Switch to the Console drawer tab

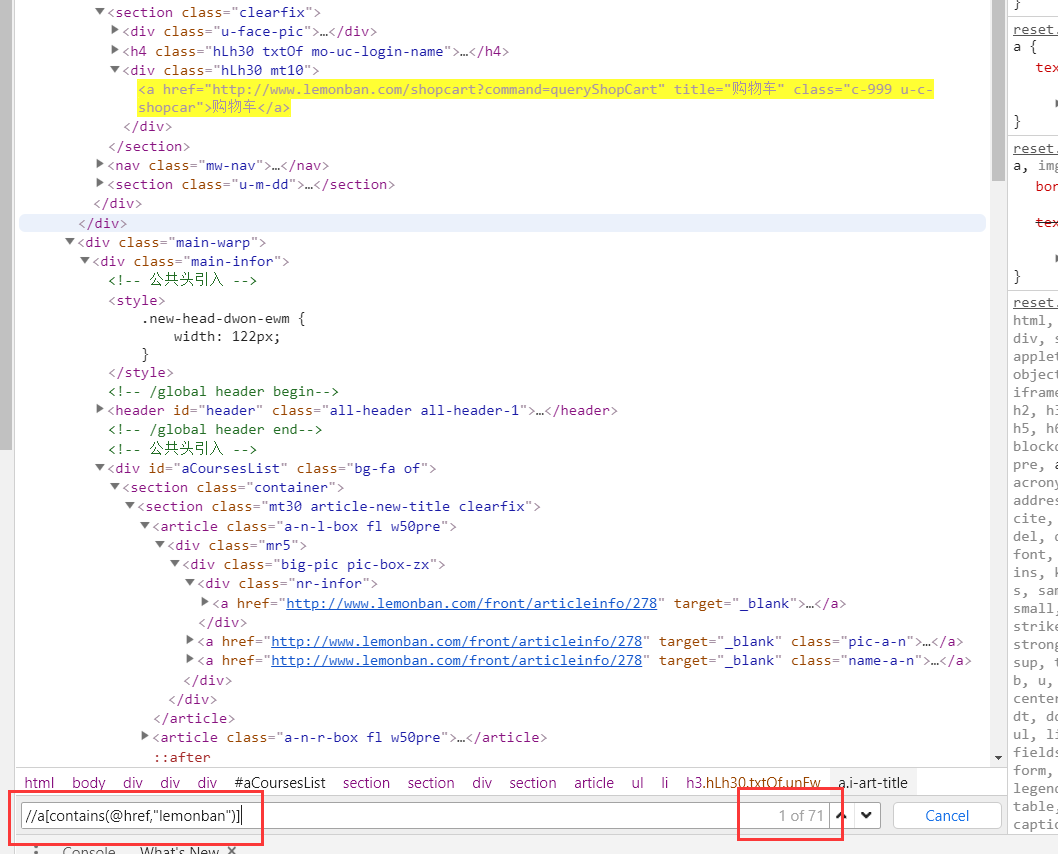coord(89,850)
